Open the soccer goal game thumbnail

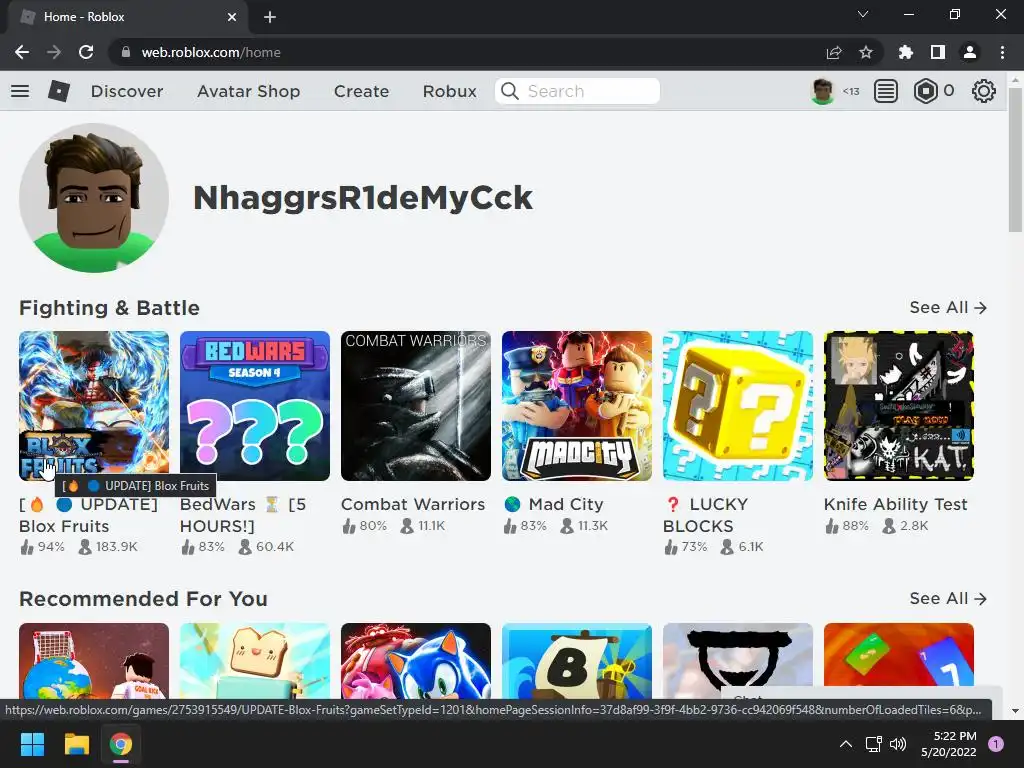pyautogui.click(x=94, y=660)
